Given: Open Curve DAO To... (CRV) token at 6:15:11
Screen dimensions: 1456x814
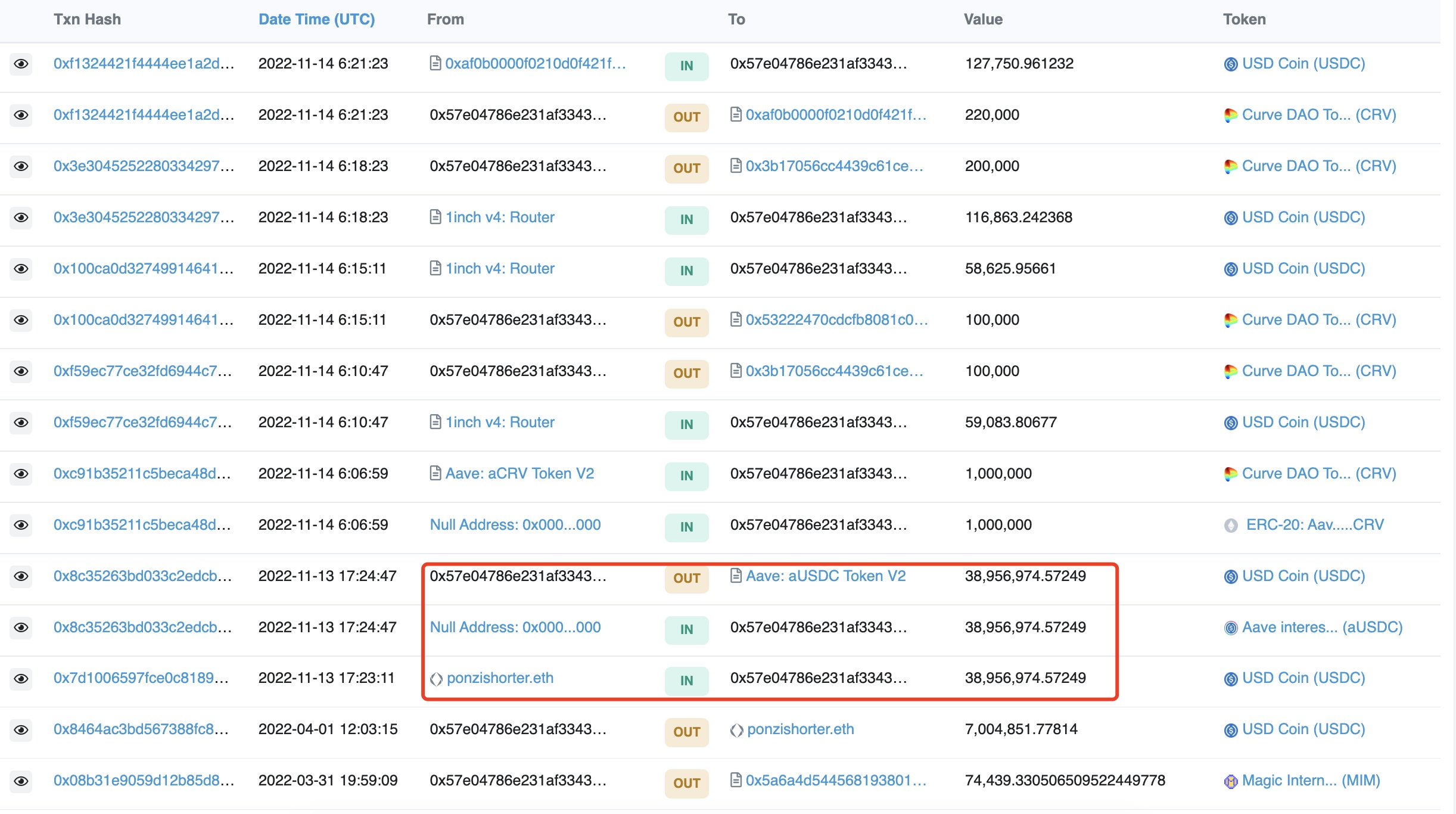Looking at the screenshot, I should (x=1319, y=319).
